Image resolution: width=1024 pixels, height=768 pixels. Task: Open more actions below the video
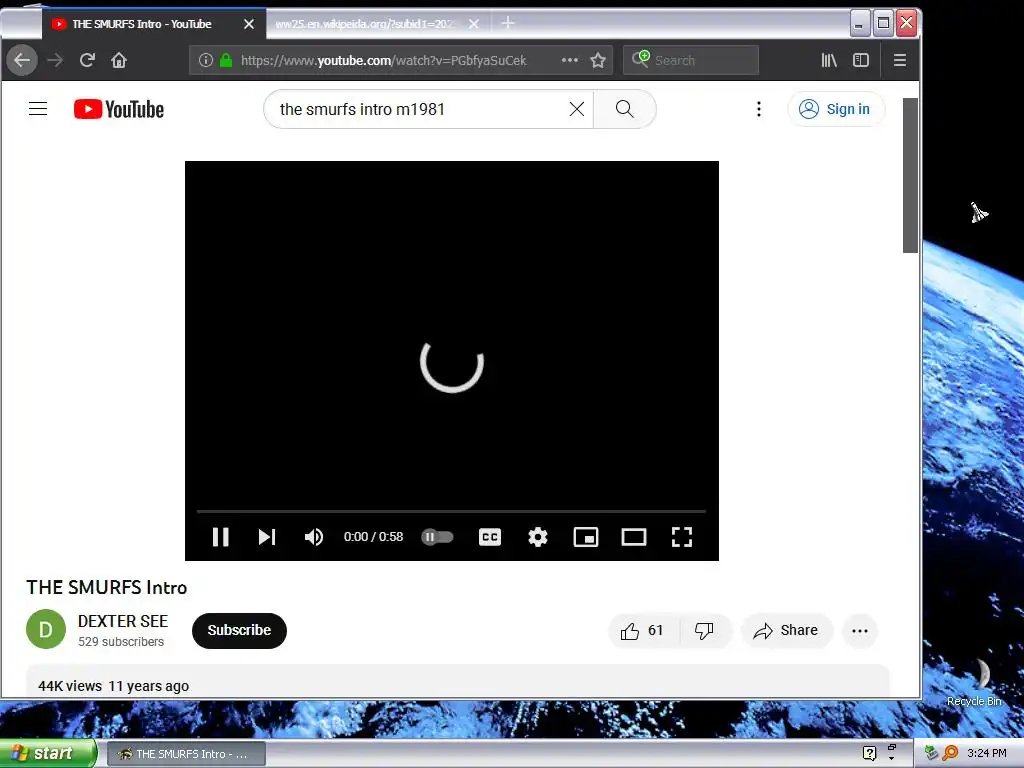pyautogui.click(x=859, y=630)
